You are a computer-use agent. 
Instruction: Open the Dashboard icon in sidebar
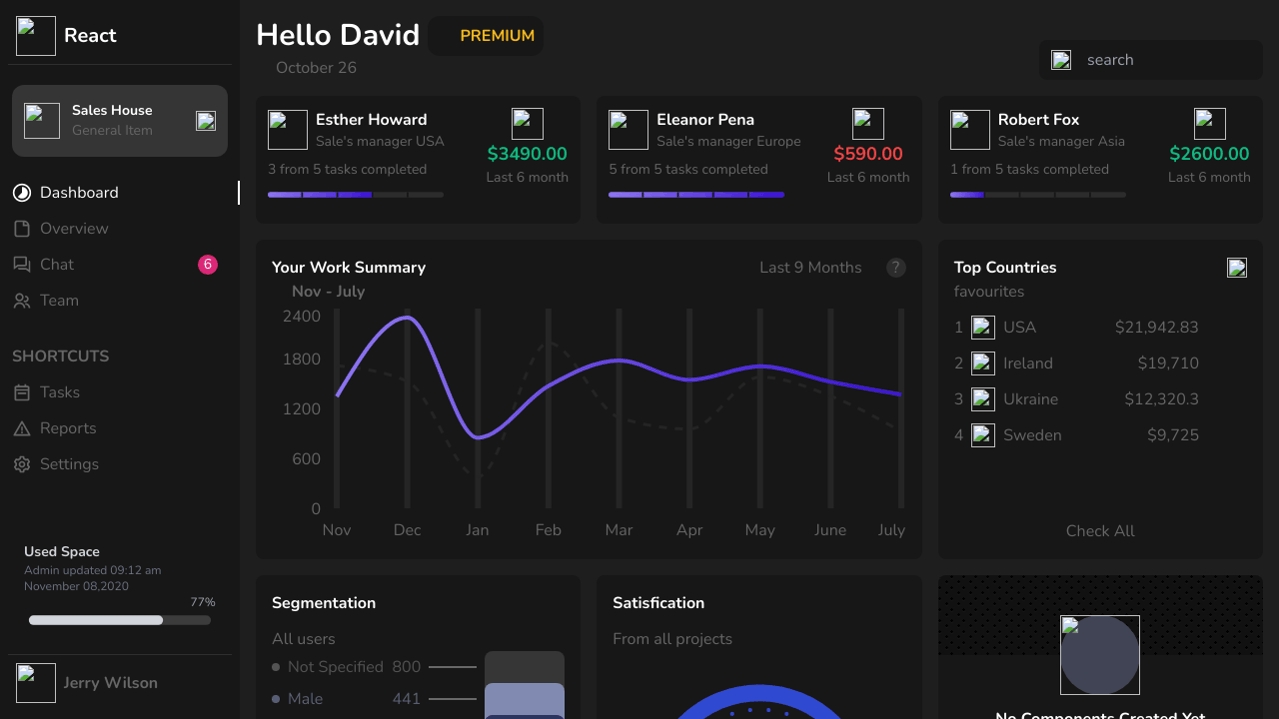pos(22,193)
